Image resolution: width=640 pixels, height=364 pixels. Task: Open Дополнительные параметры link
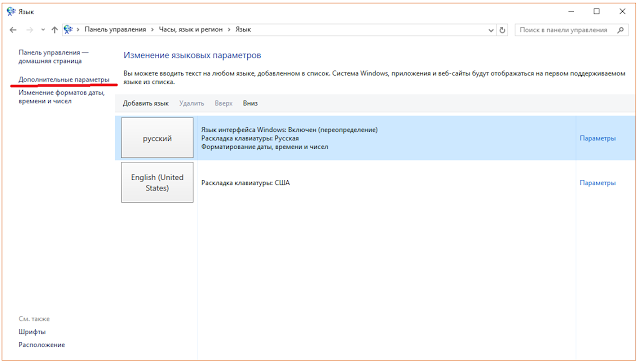pyautogui.click(x=64, y=80)
